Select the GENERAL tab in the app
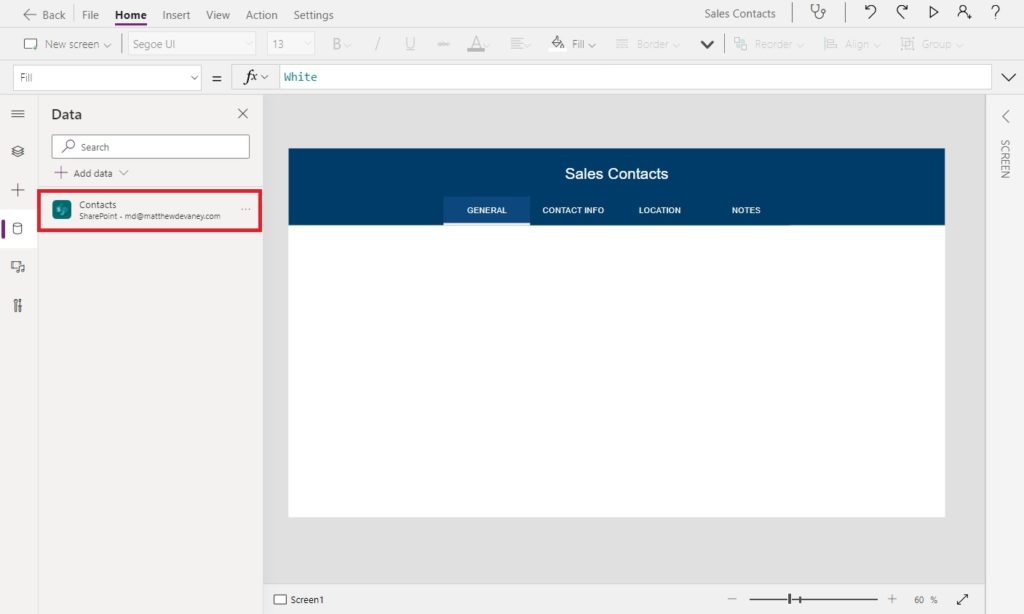Viewport: 1024px width, 614px height. pos(487,210)
